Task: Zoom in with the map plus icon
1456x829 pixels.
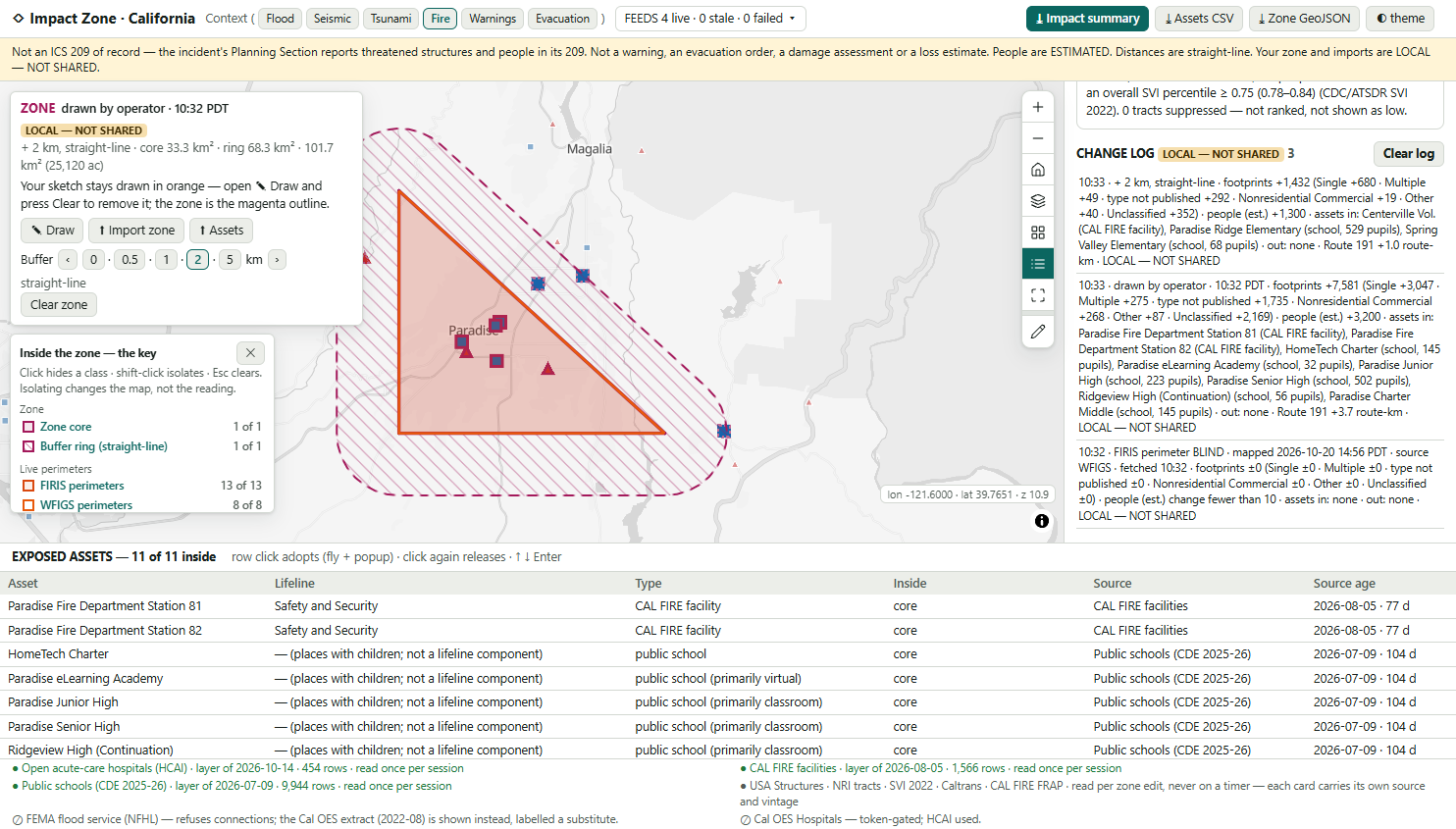Action: [x=1038, y=107]
